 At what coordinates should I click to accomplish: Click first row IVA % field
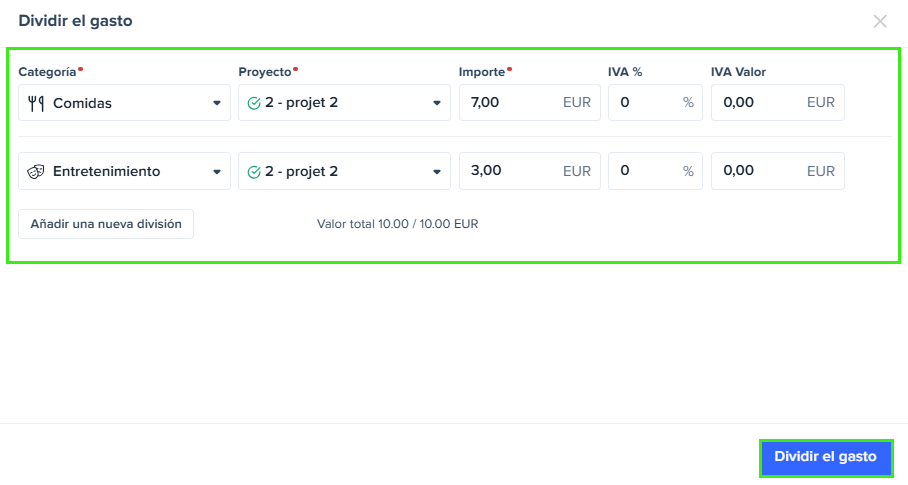pyautogui.click(x=655, y=102)
